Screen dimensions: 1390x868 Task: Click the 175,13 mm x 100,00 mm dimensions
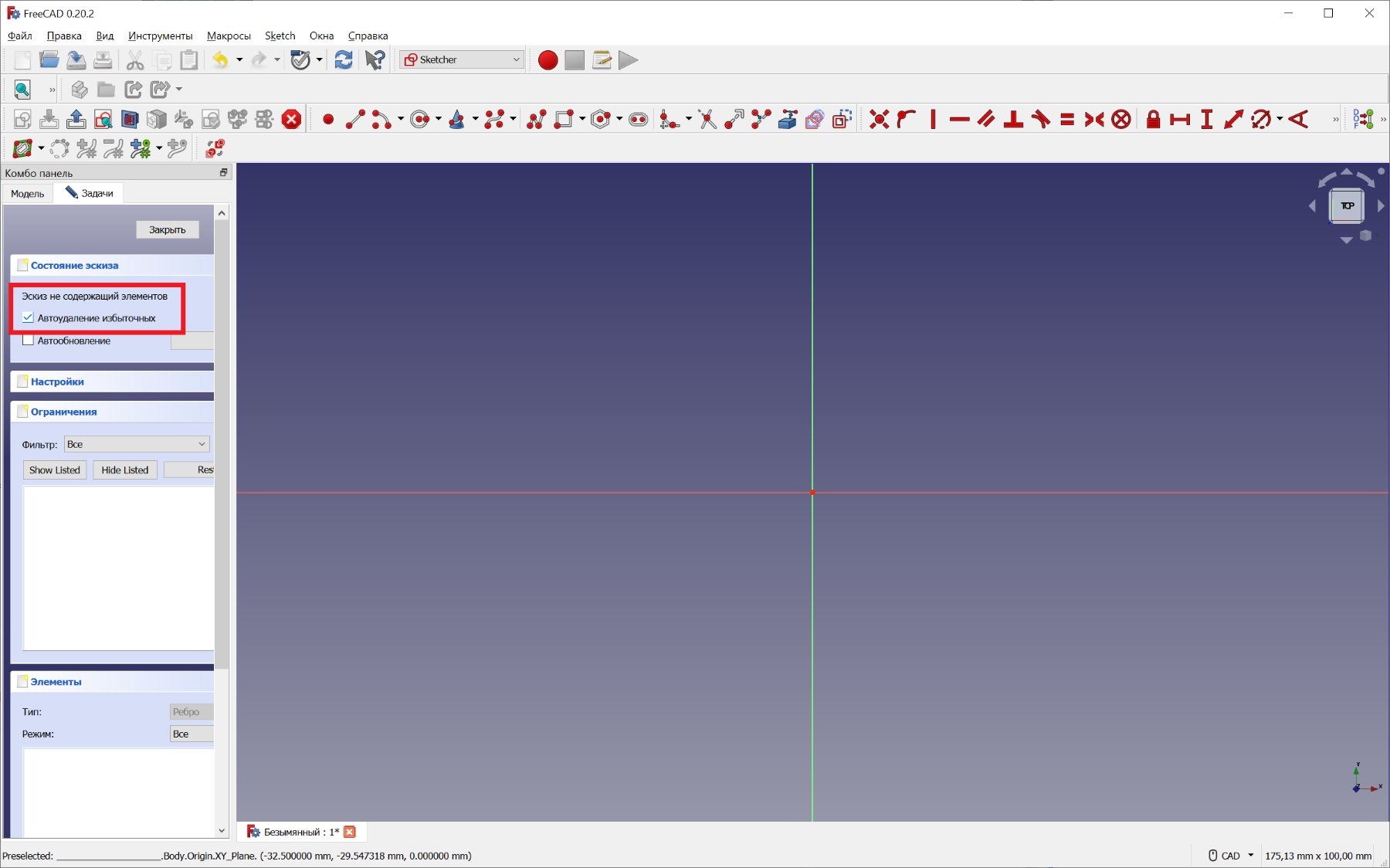[x=1318, y=856]
